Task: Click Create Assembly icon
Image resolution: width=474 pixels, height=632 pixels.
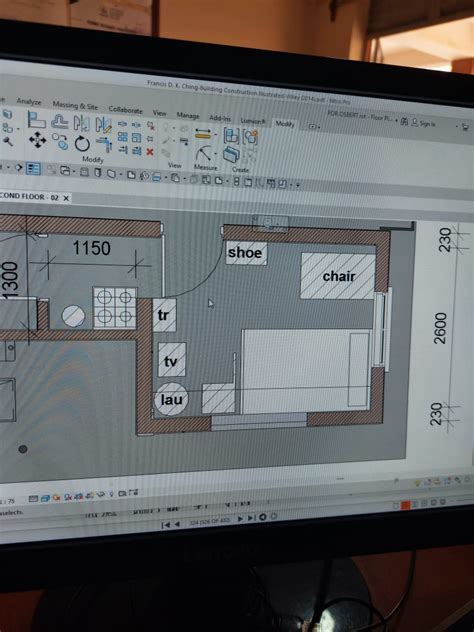Action: 231,135
